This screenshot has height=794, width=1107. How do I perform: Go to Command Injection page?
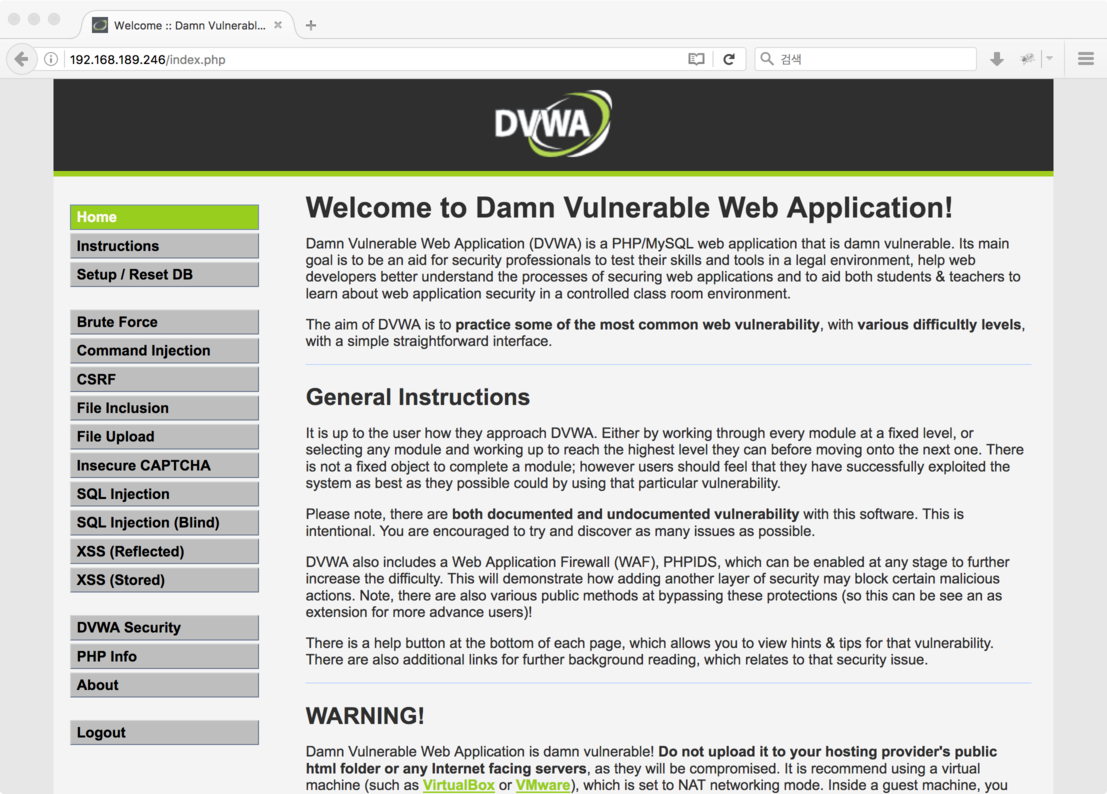164,351
